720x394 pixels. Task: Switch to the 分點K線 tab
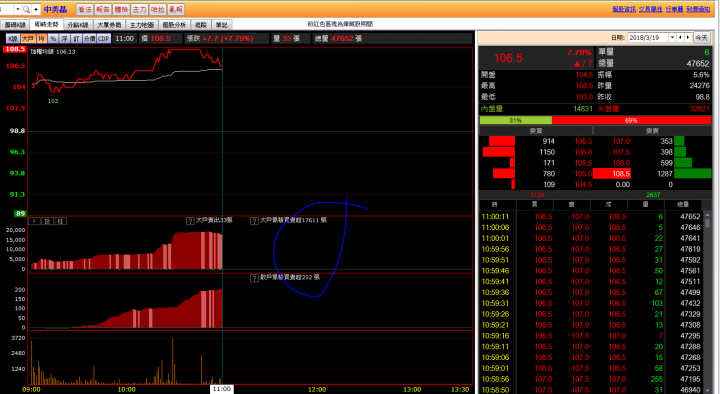click(78, 25)
